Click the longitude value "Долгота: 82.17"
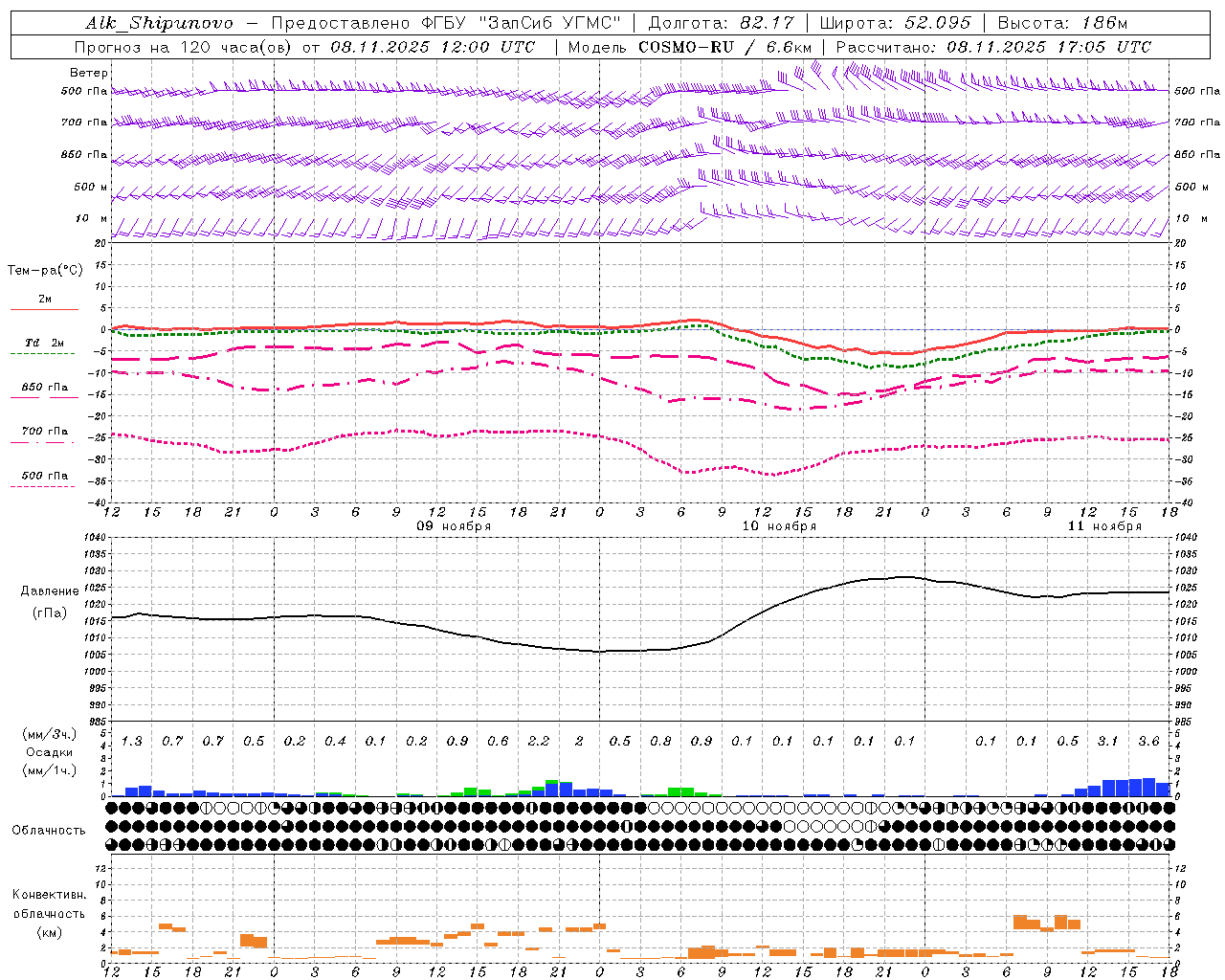Image resolution: width=1225 pixels, height=980 pixels. 720,23
